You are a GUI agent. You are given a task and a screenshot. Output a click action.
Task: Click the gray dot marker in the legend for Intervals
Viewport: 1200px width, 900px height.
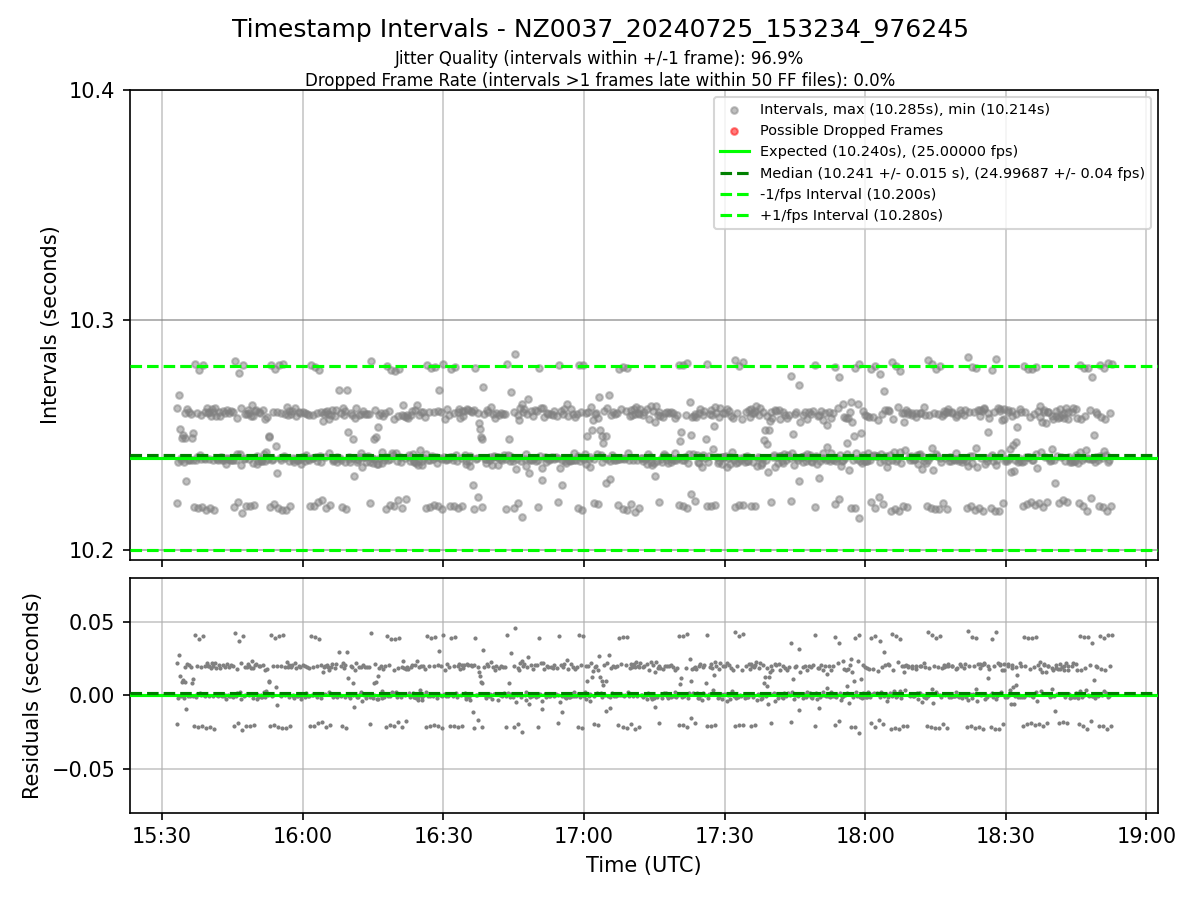pos(735,110)
